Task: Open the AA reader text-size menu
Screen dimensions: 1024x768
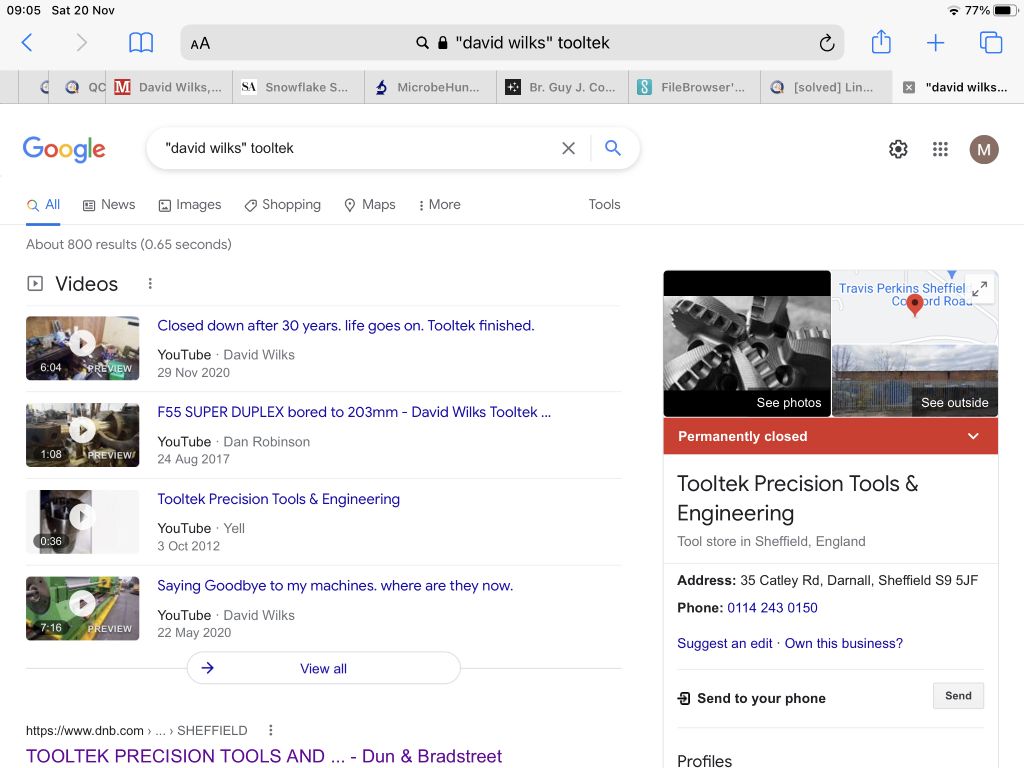Action: click(x=200, y=44)
